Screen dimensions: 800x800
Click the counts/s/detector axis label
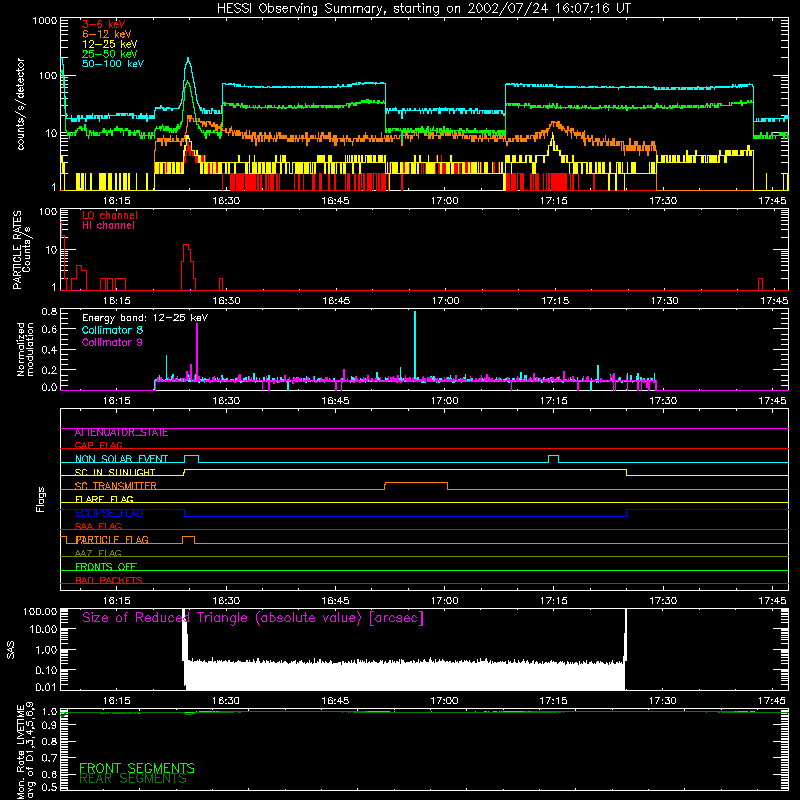[x=20, y=104]
